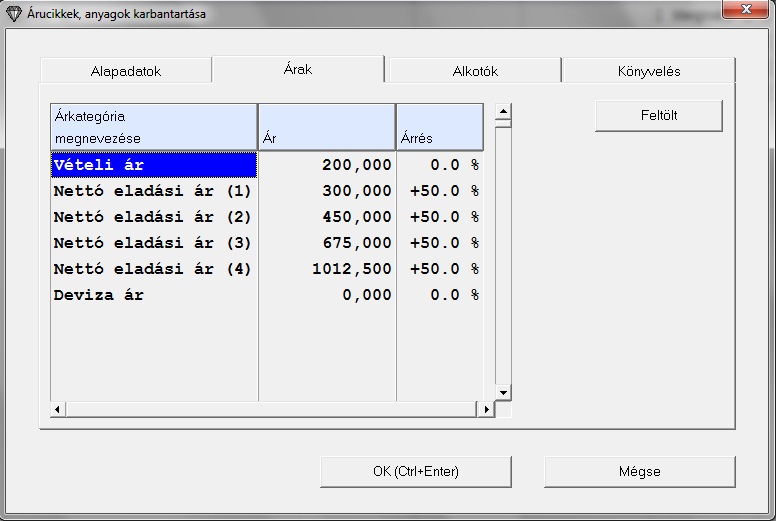Click the Árrés column header
The height and width of the screenshot is (521, 776).
[439, 127]
